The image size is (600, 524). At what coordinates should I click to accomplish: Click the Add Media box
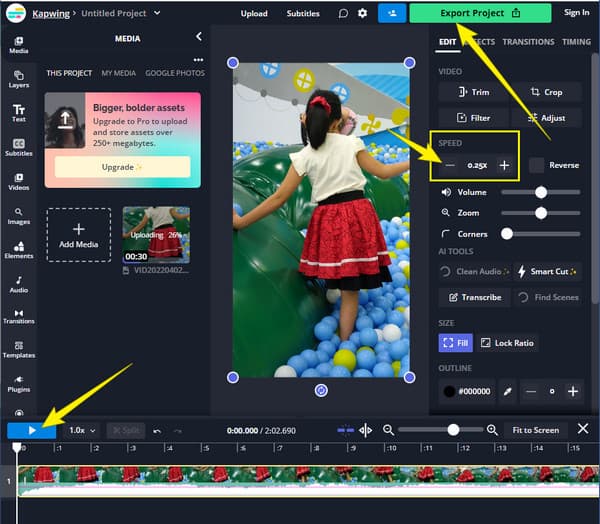pyautogui.click(x=79, y=235)
